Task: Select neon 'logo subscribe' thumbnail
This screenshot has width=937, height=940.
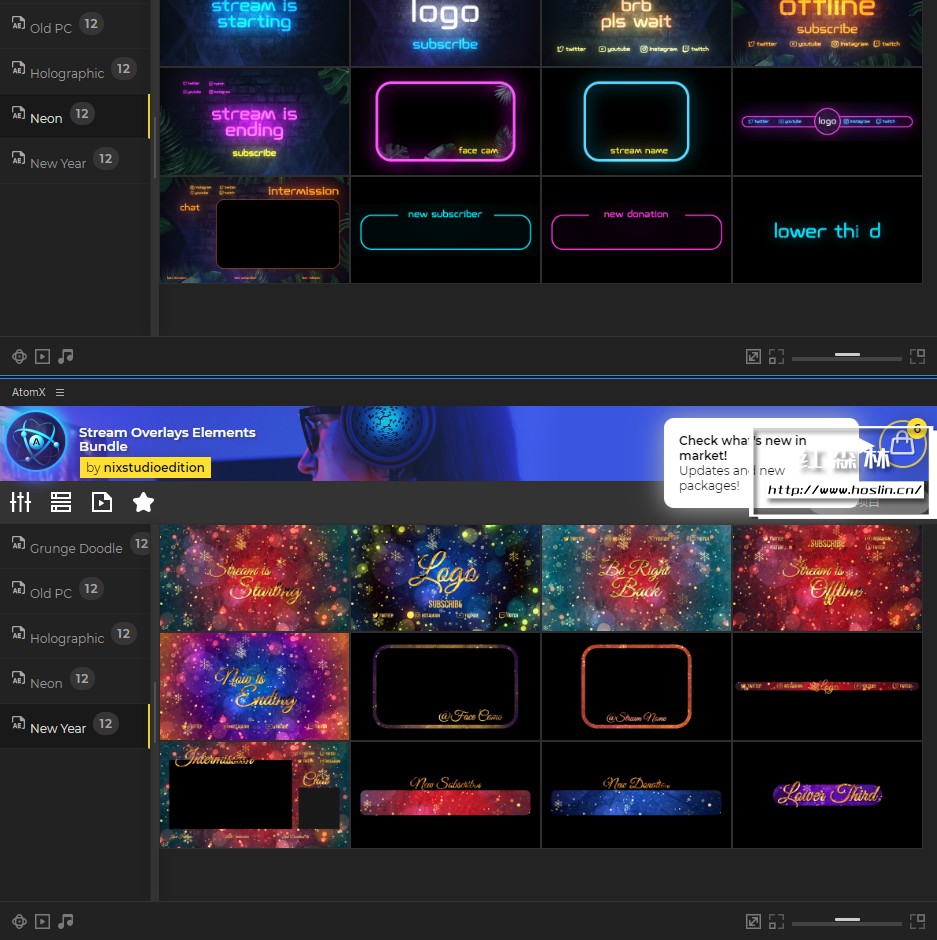Action: (445, 32)
